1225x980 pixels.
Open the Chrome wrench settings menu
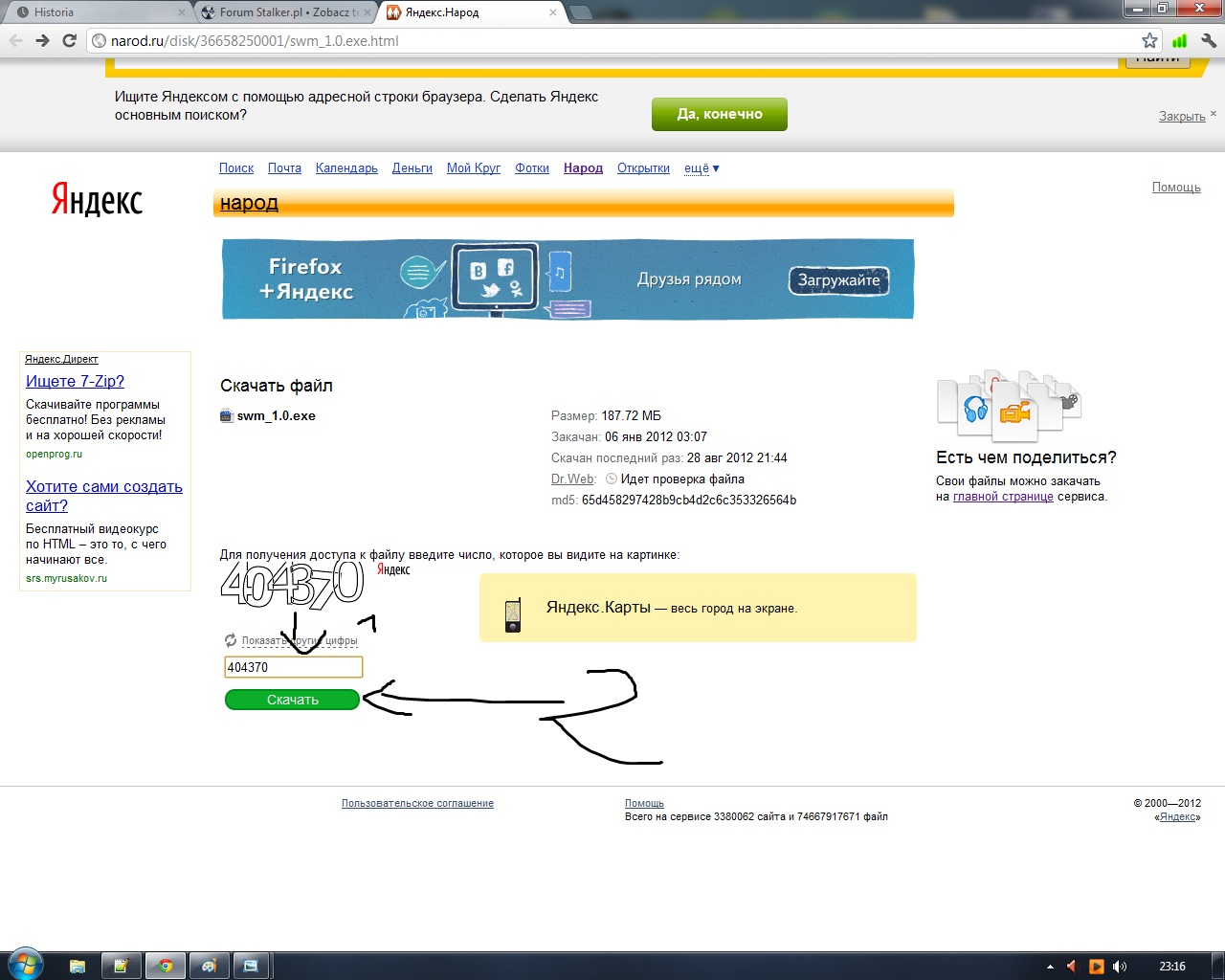coord(1208,40)
